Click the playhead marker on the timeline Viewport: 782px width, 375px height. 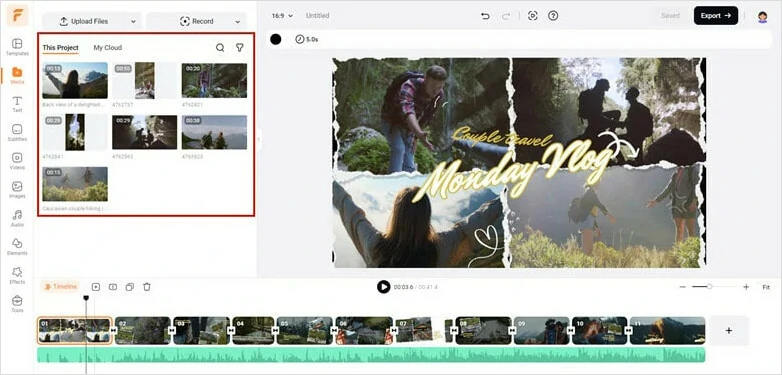[x=86, y=298]
